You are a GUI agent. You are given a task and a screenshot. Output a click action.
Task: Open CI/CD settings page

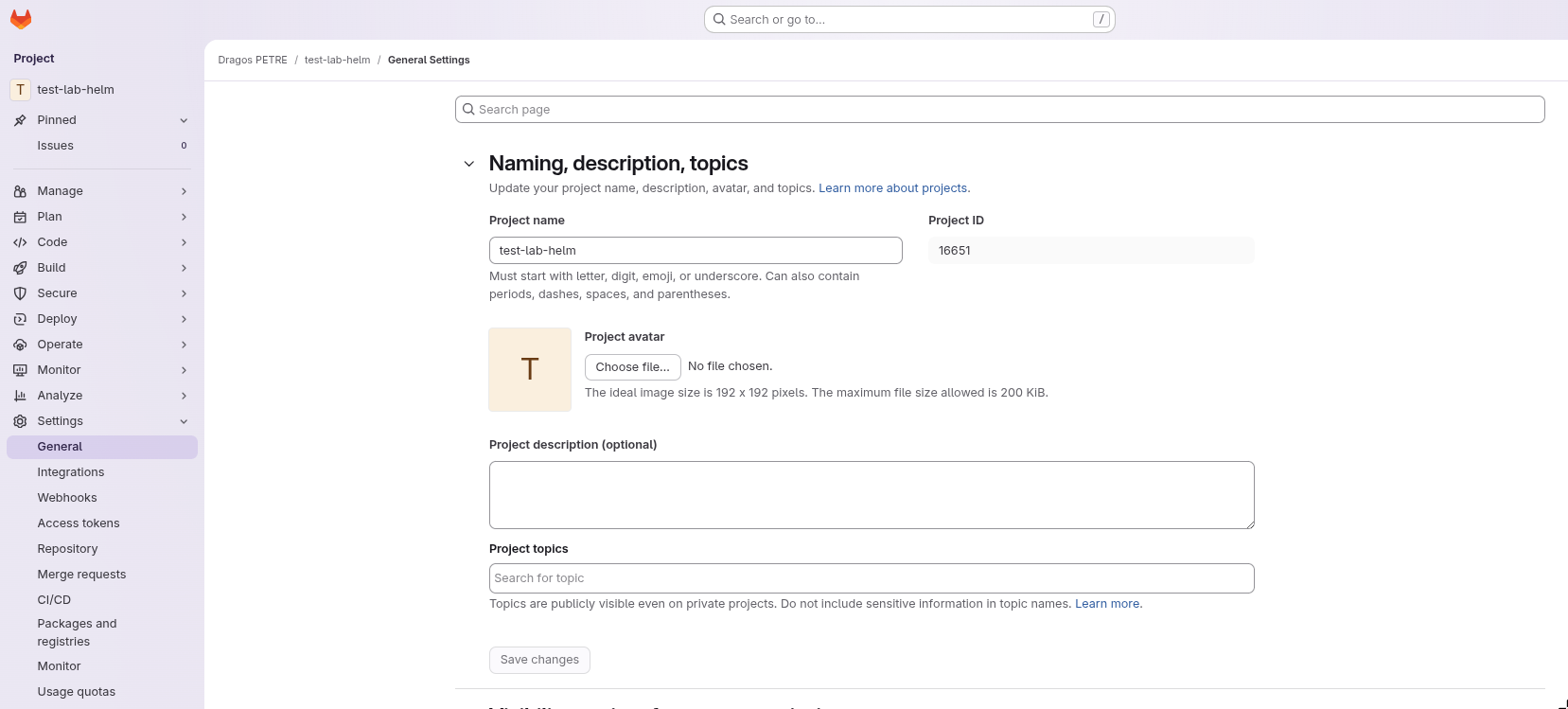[x=54, y=600]
